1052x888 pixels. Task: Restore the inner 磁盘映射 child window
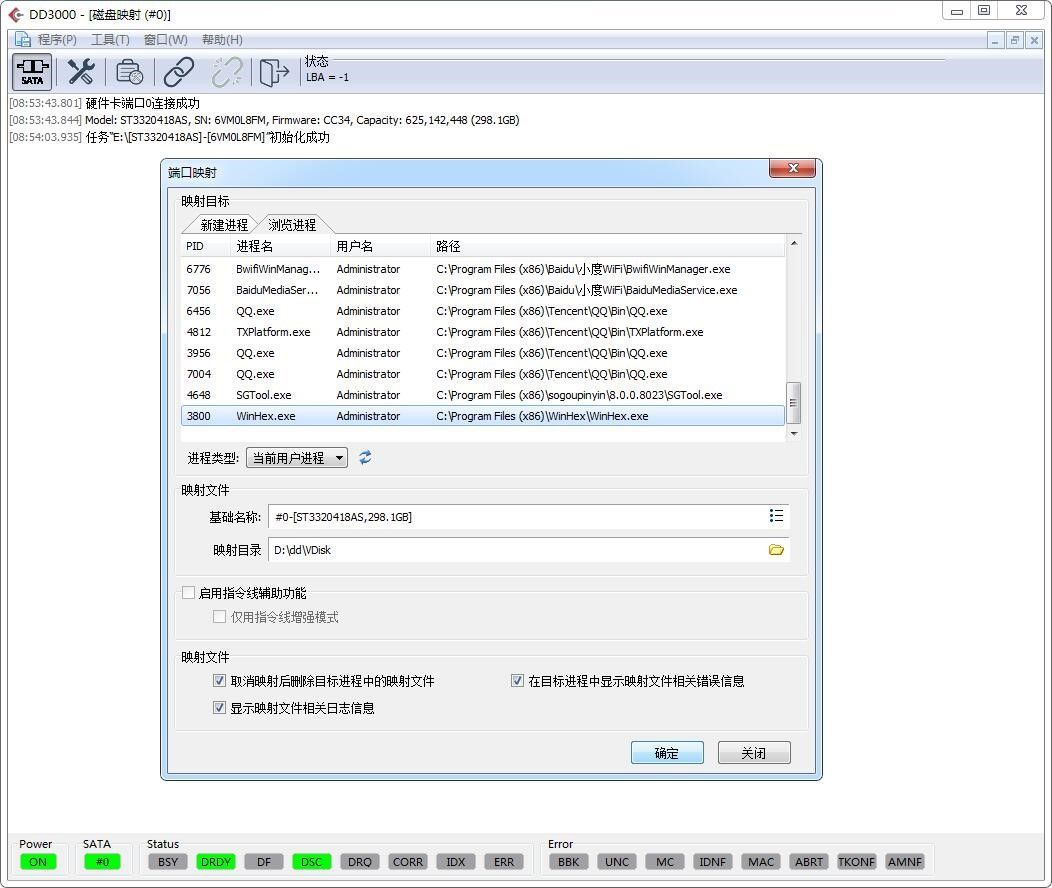(1014, 40)
